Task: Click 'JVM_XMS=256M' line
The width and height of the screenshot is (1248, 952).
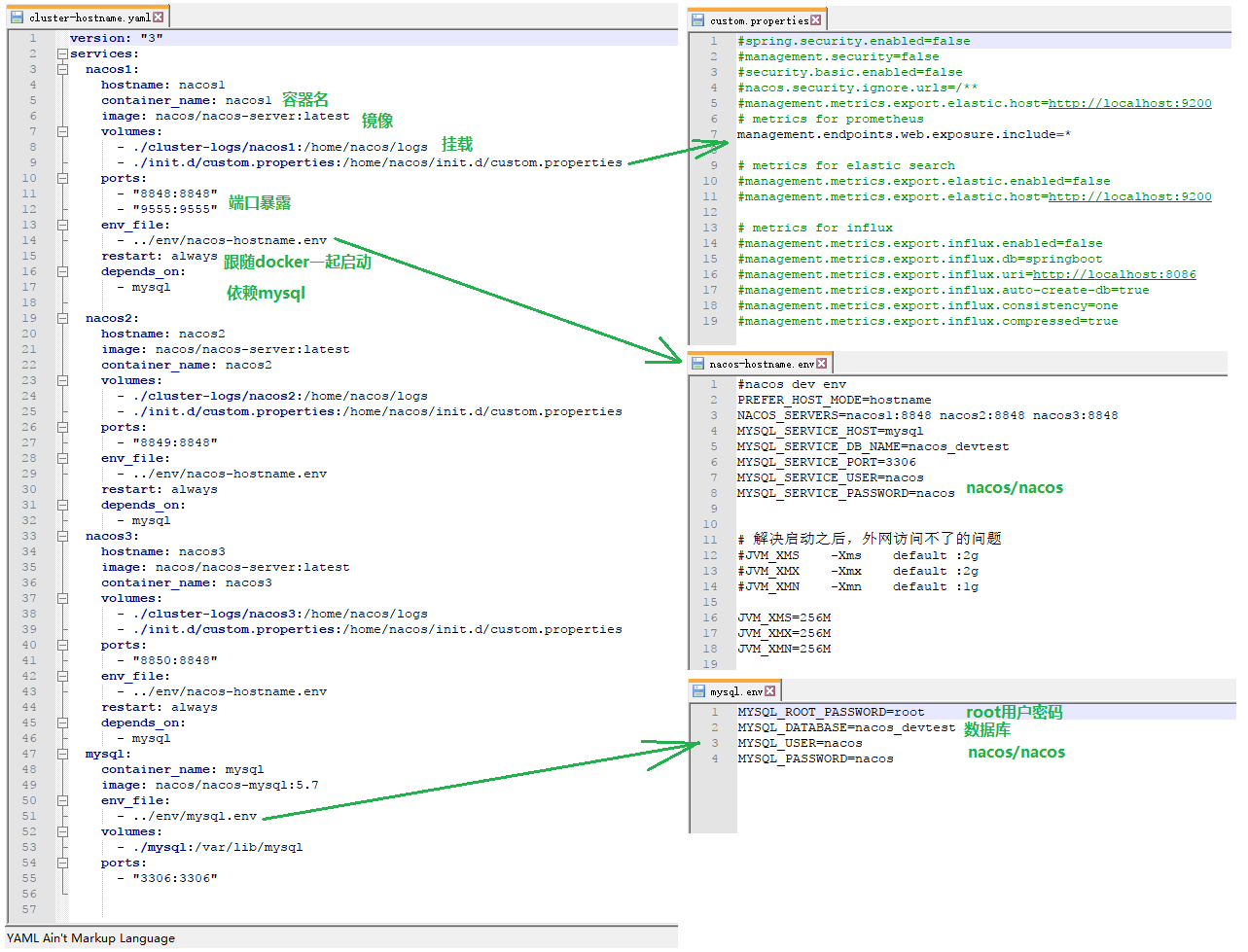Action: (x=784, y=617)
